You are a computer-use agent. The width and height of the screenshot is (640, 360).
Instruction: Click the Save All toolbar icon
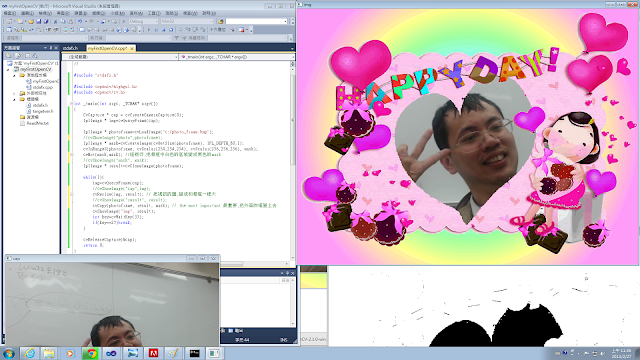tap(46, 21)
